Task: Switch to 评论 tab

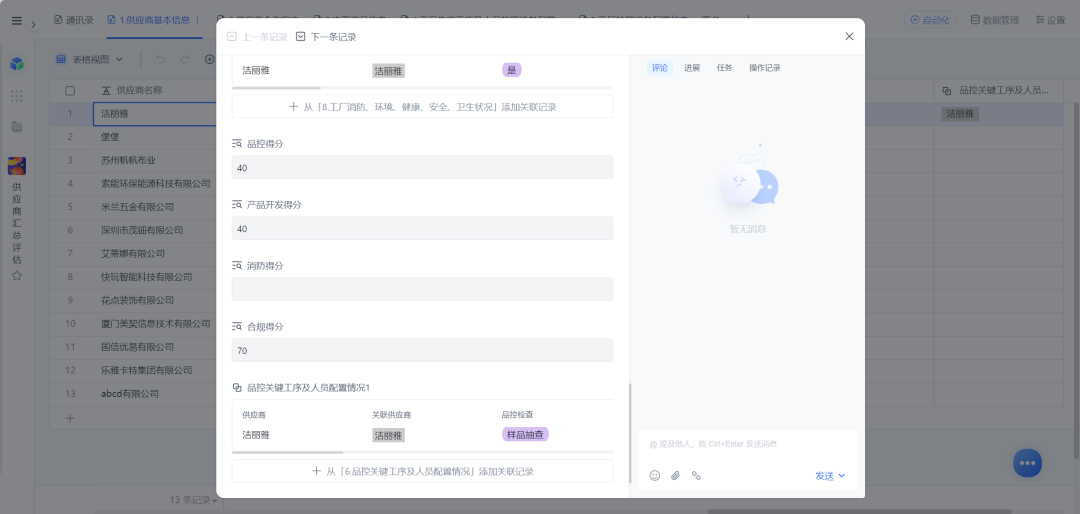Action: pos(660,68)
